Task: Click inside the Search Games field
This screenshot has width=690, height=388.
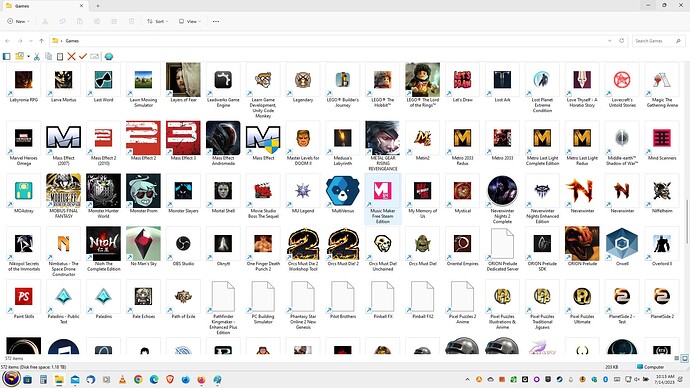Action: [x=654, y=41]
